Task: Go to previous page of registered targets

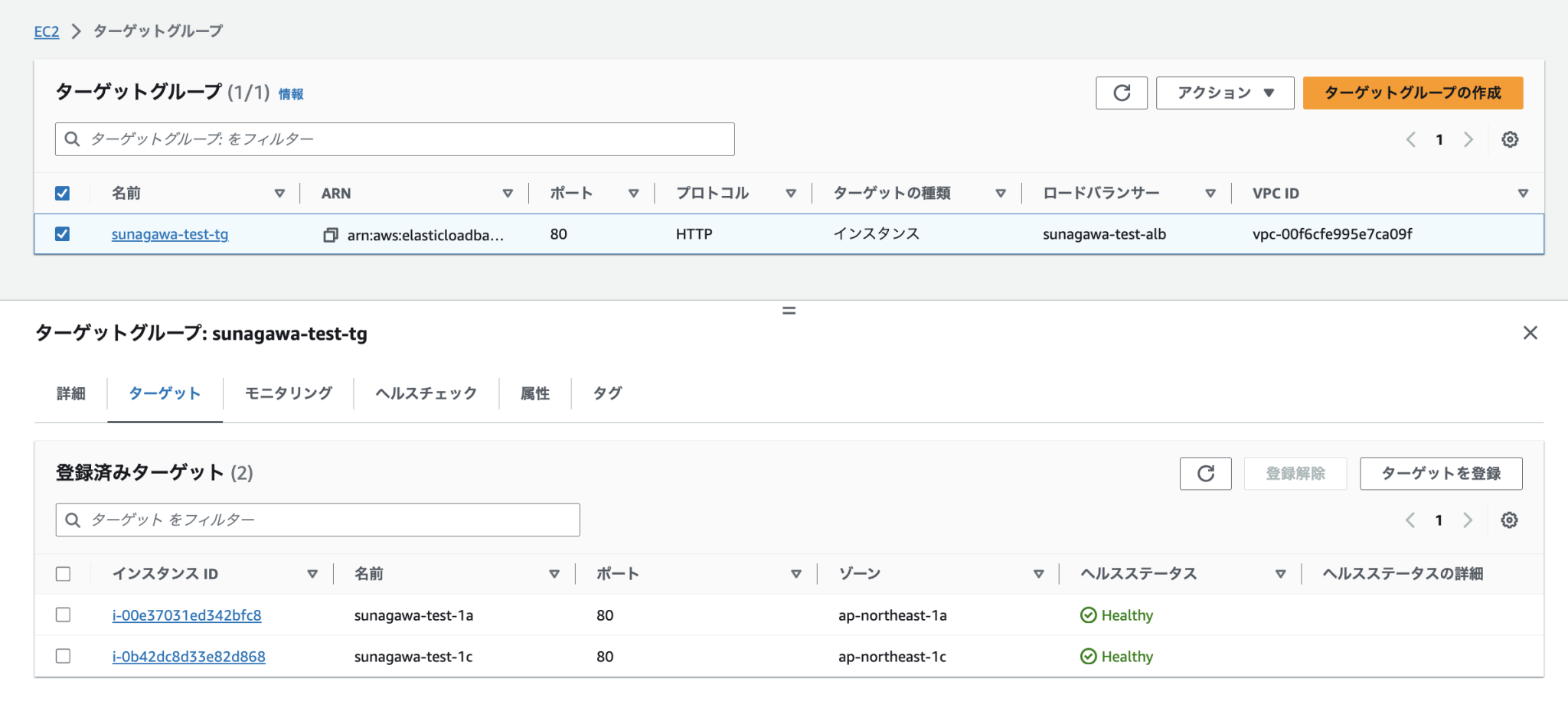Action: click(1410, 520)
